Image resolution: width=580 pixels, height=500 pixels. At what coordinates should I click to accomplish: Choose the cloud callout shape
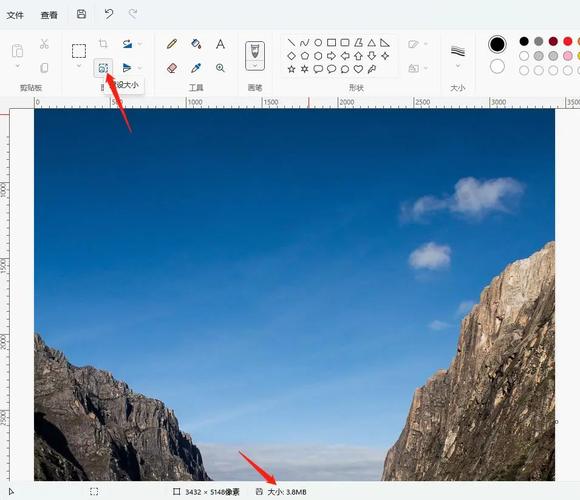(345, 69)
